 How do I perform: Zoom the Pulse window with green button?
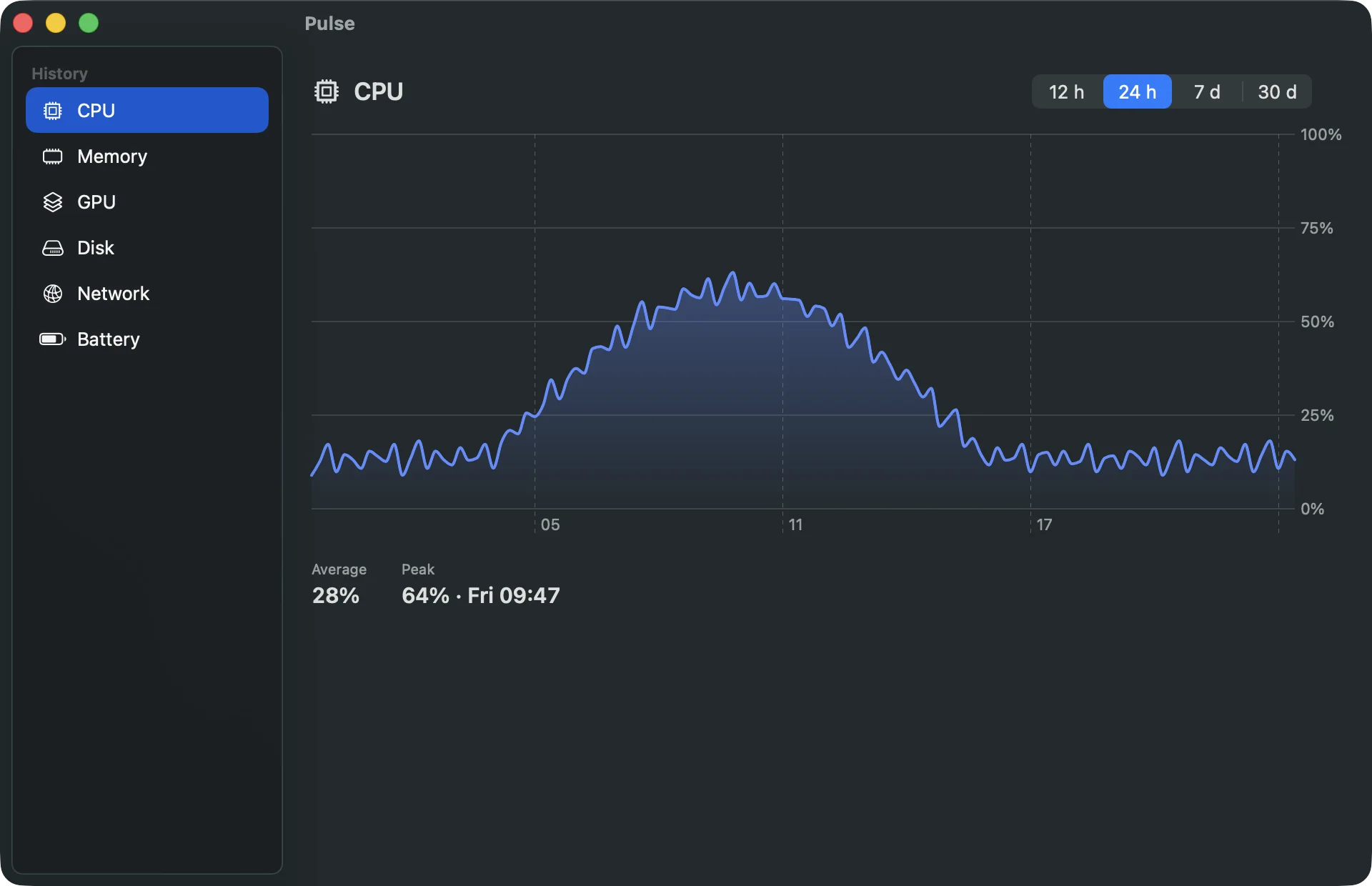(x=89, y=24)
